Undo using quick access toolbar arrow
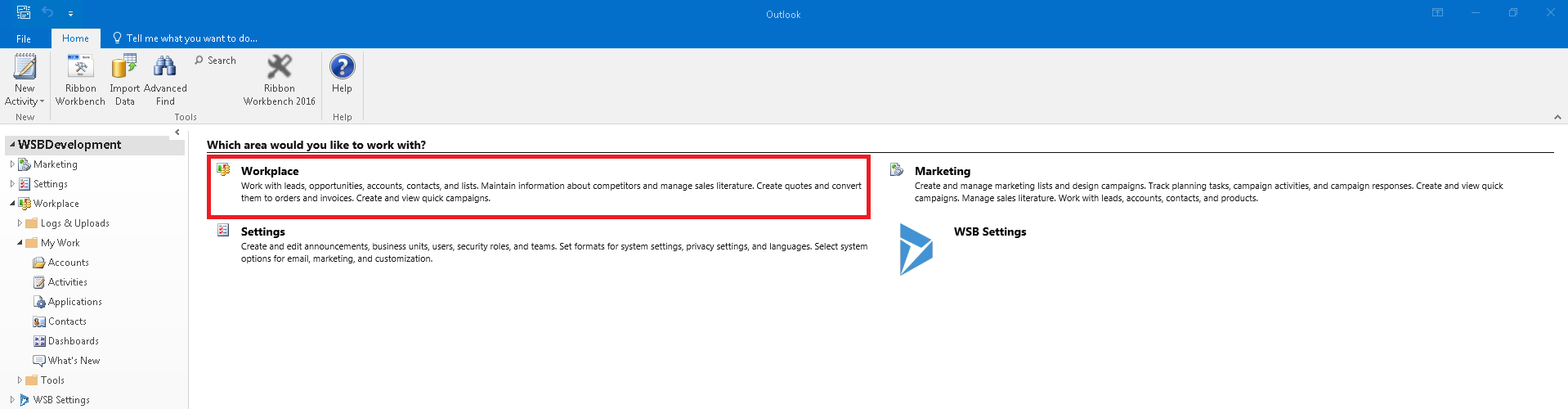The width and height of the screenshot is (1568, 409). pos(47,13)
